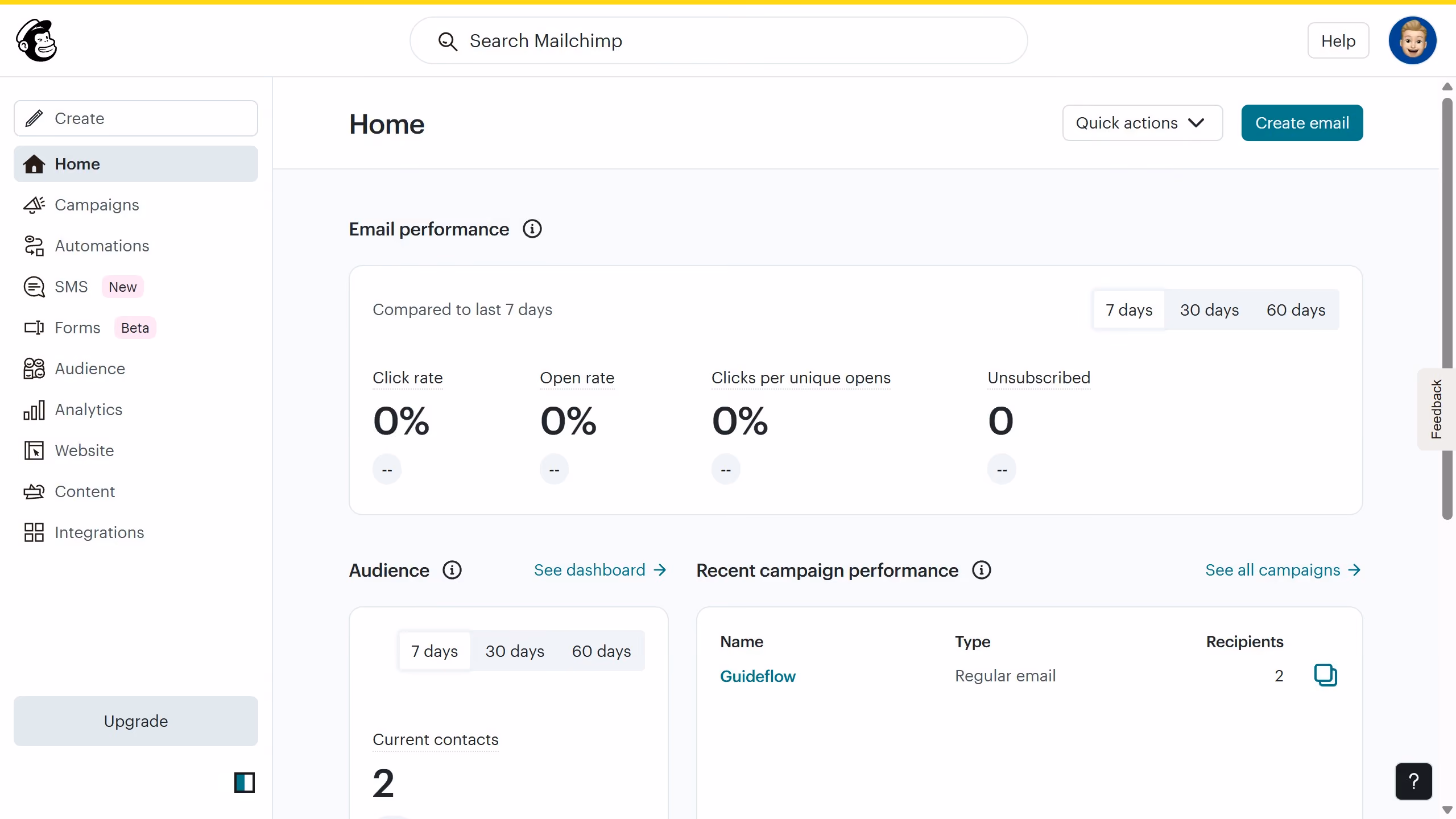1456x819 pixels.
Task: Click the Clicks per unique opens label
Action: coord(801,378)
